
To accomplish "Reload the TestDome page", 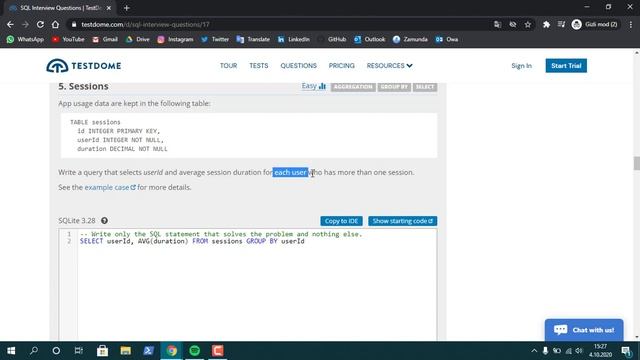I will pyautogui.click(x=40, y=24).
